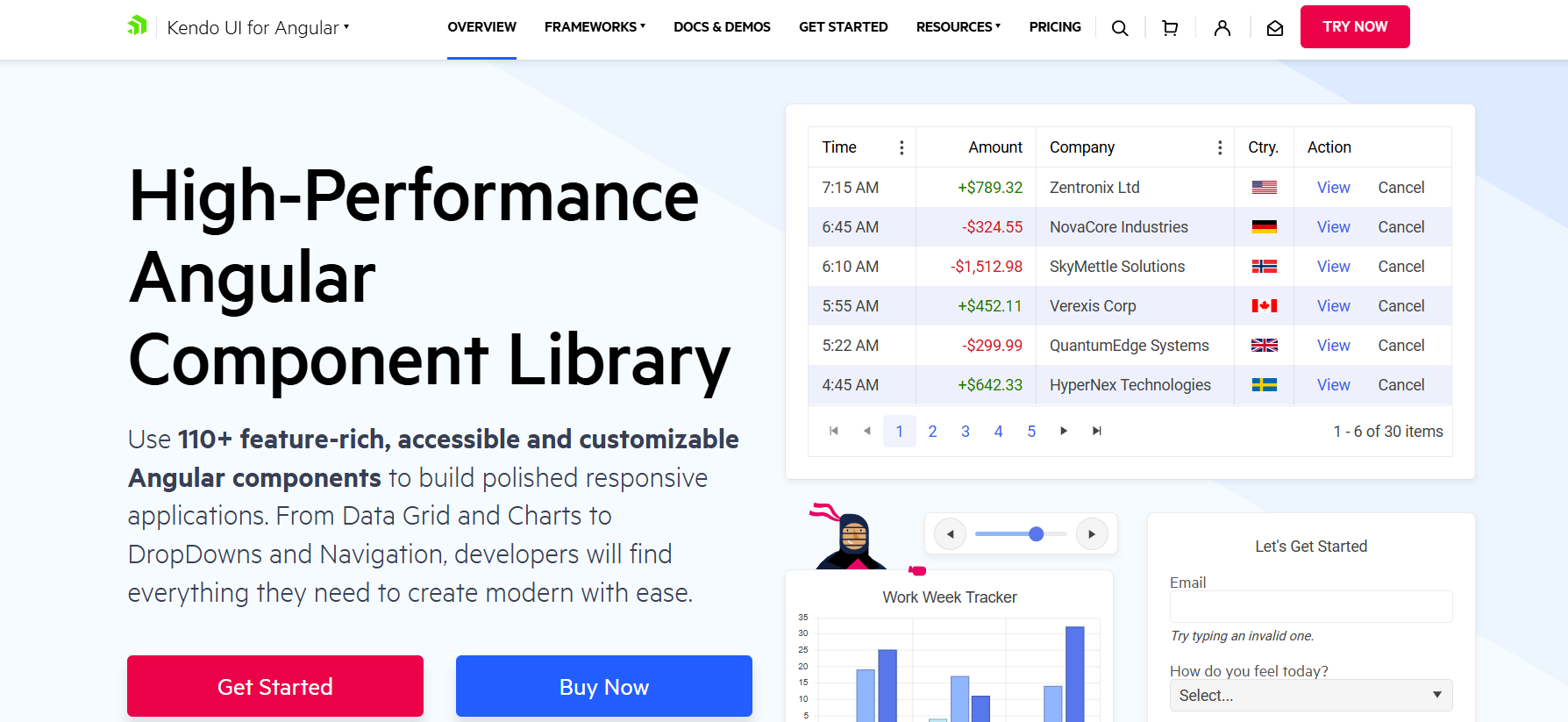Select grid page 3
The image size is (1568, 722).
(966, 431)
